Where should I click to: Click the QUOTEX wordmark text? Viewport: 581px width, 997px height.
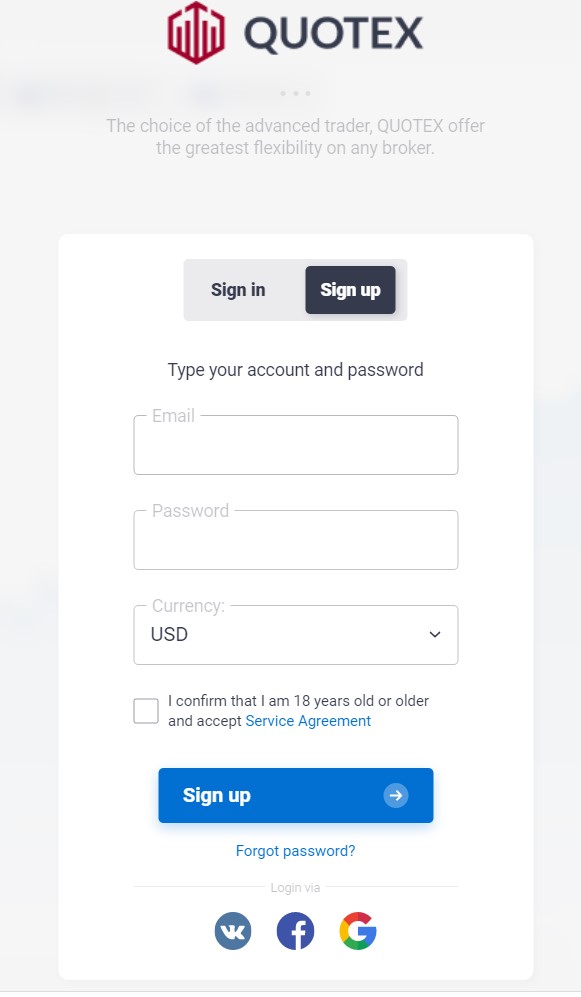(x=333, y=34)
